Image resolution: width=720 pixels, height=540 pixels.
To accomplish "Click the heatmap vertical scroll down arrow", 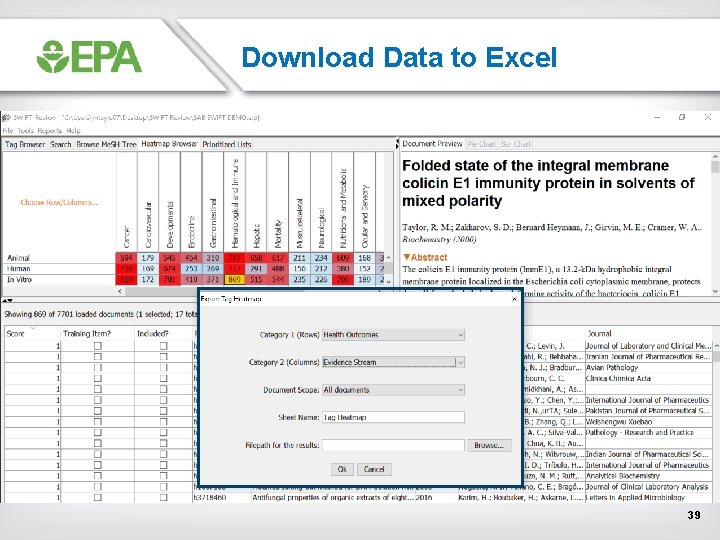I will click(x=388, y=281).
